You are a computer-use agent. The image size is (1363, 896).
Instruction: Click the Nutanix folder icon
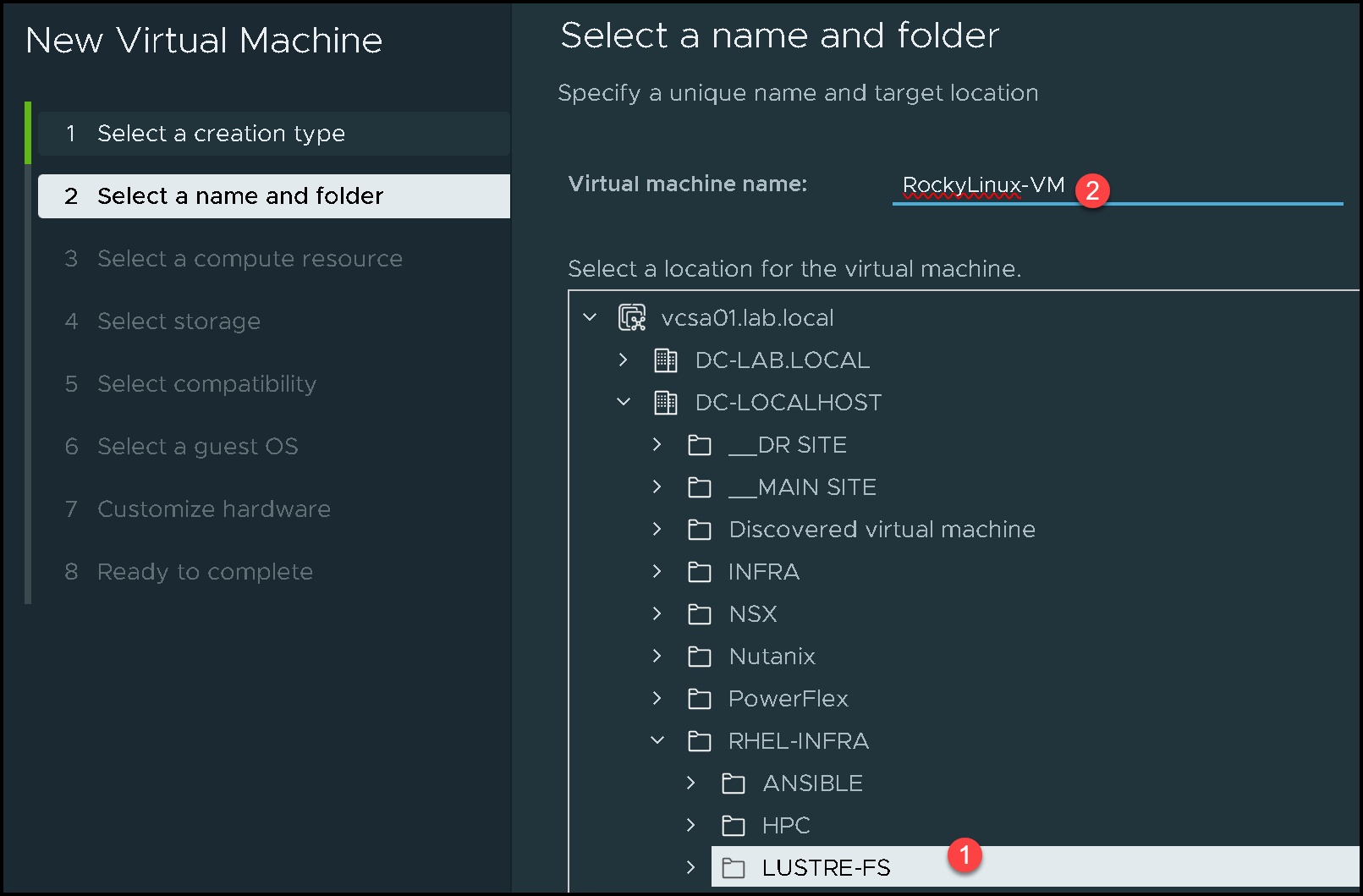coord(700,657)
